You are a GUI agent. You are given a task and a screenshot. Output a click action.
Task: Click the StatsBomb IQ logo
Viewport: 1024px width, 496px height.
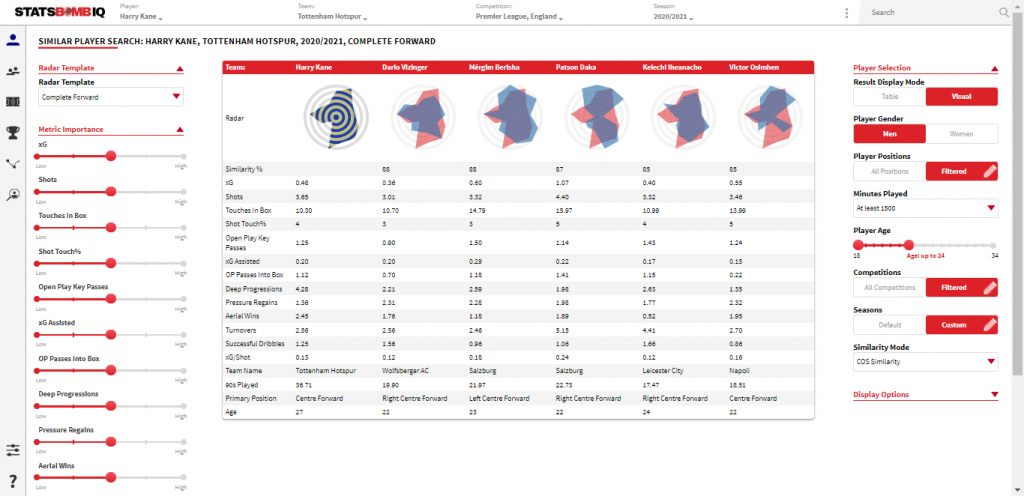[59, 12]
